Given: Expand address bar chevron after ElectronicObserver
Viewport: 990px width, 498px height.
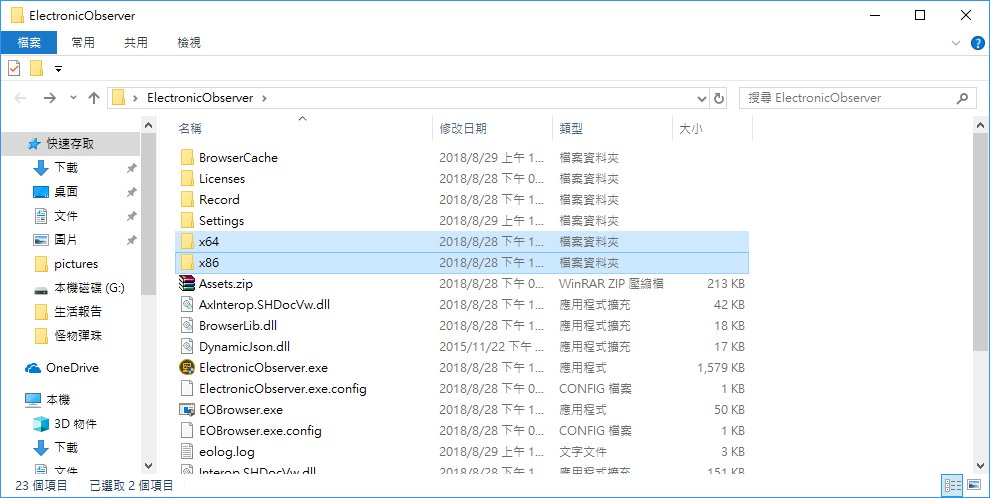Looking at the screenshot, I should (x=264, y=98).
